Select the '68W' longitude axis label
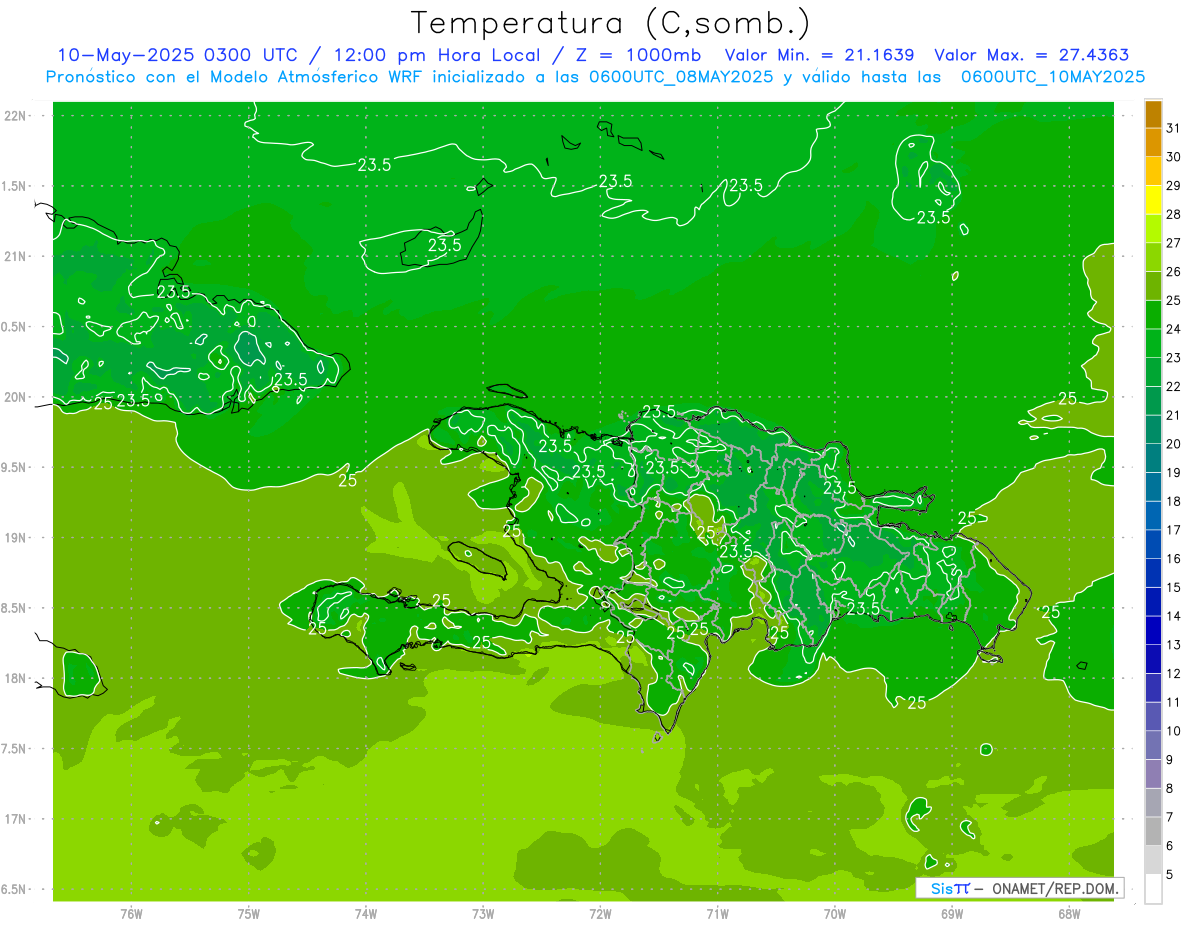 (1069, 914)
